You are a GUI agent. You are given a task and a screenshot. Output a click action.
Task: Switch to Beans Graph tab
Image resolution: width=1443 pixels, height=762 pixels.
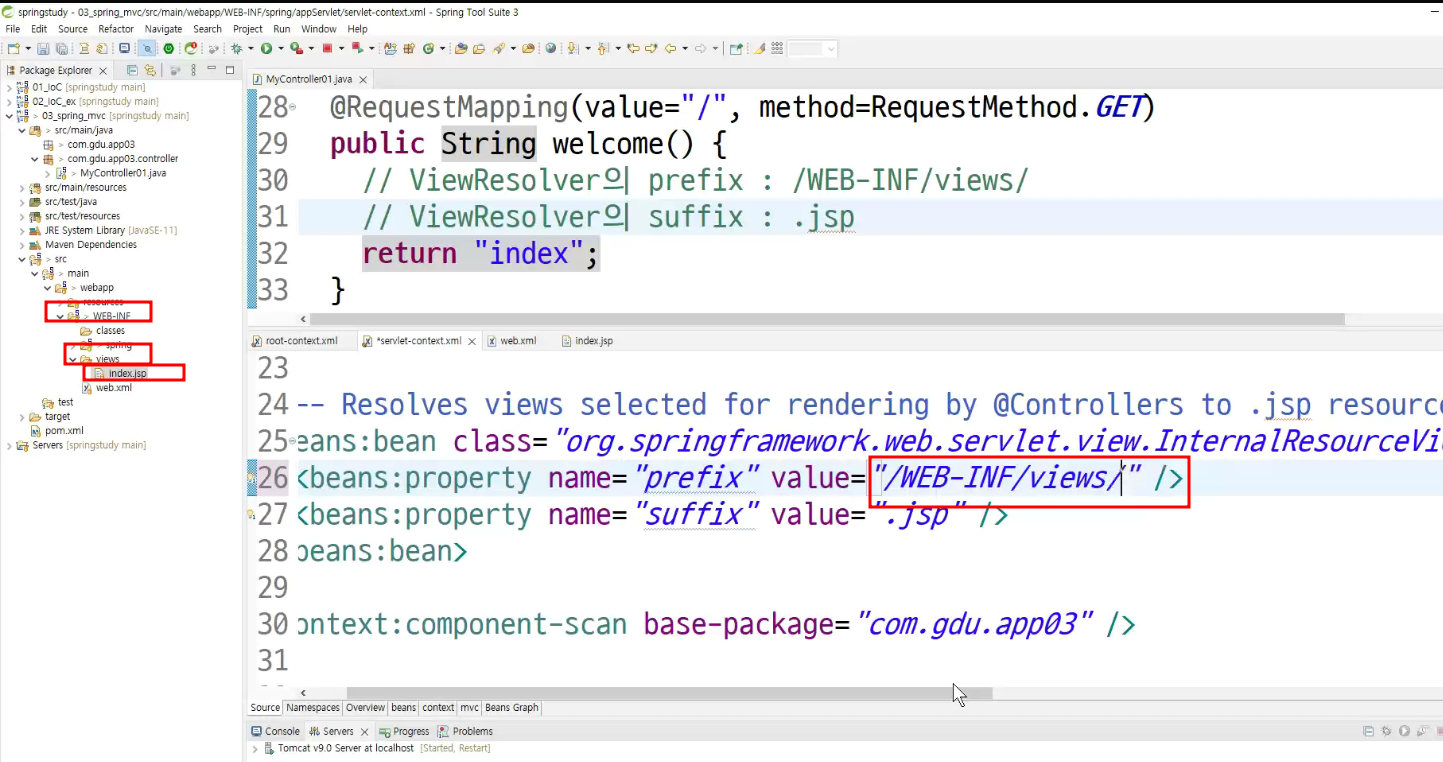[512, 707]
